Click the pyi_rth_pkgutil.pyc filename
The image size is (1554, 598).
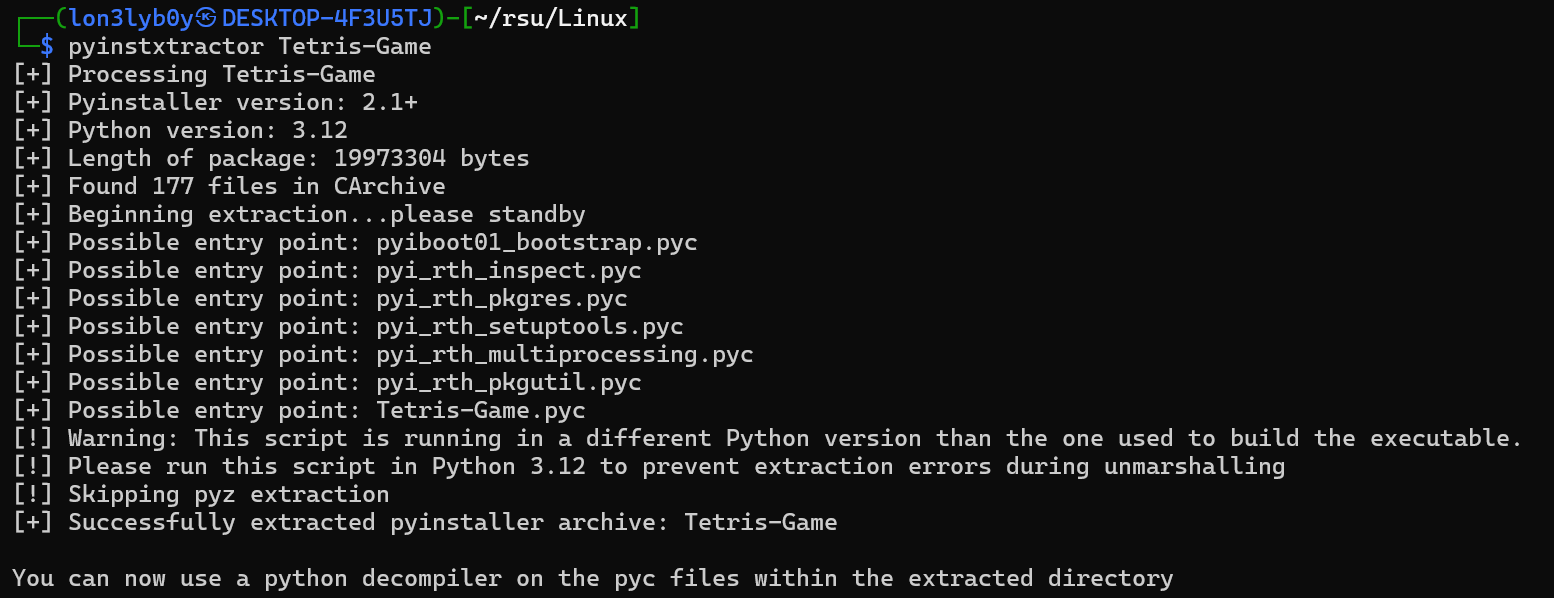pos(509,382)
